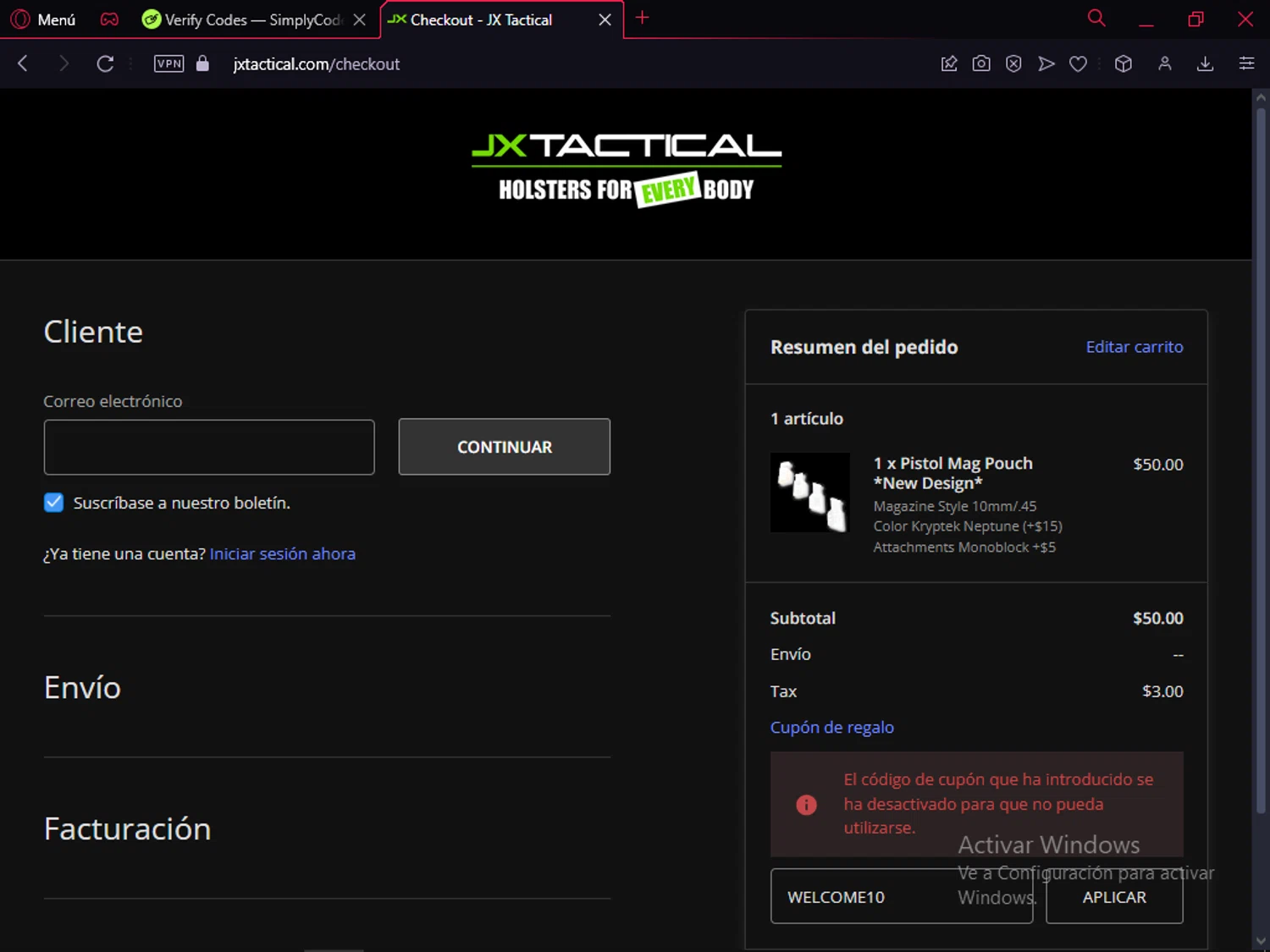Click the Envío section heading

82,688
